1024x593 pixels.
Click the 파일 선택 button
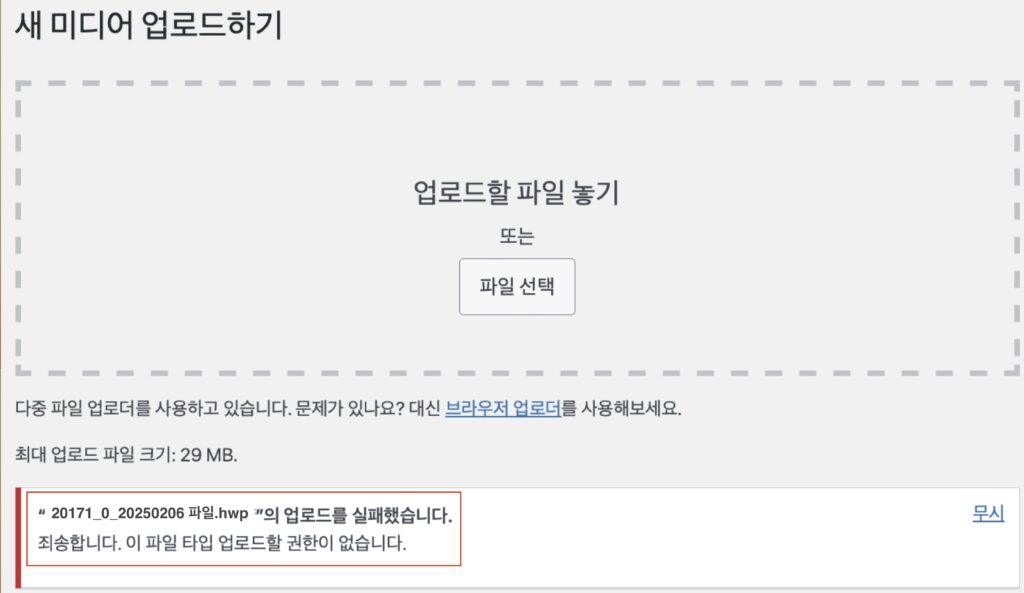pos(517,287)
